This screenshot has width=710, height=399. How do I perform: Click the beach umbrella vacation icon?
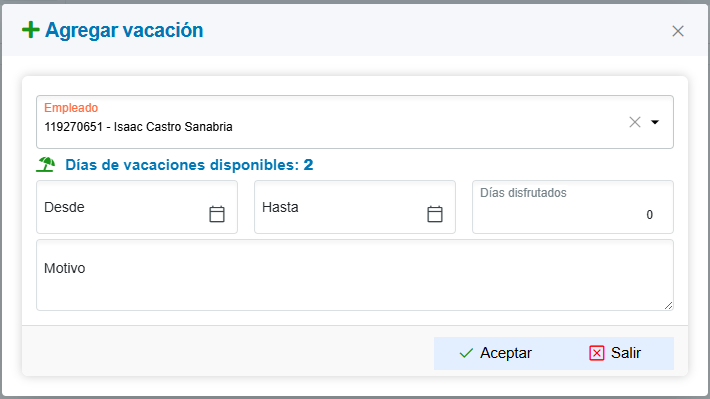(x=46, y=164)
